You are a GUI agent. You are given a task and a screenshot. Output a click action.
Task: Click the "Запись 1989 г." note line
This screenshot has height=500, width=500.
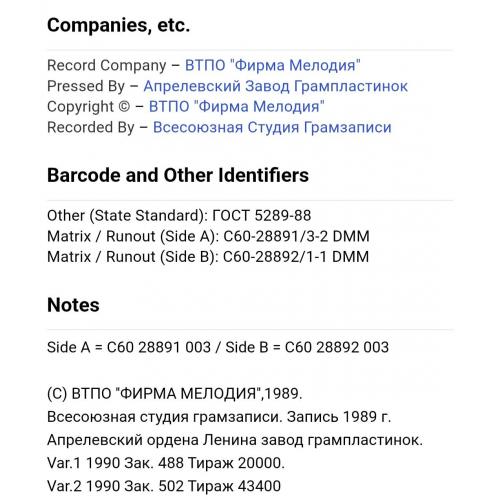coord(219,417)
